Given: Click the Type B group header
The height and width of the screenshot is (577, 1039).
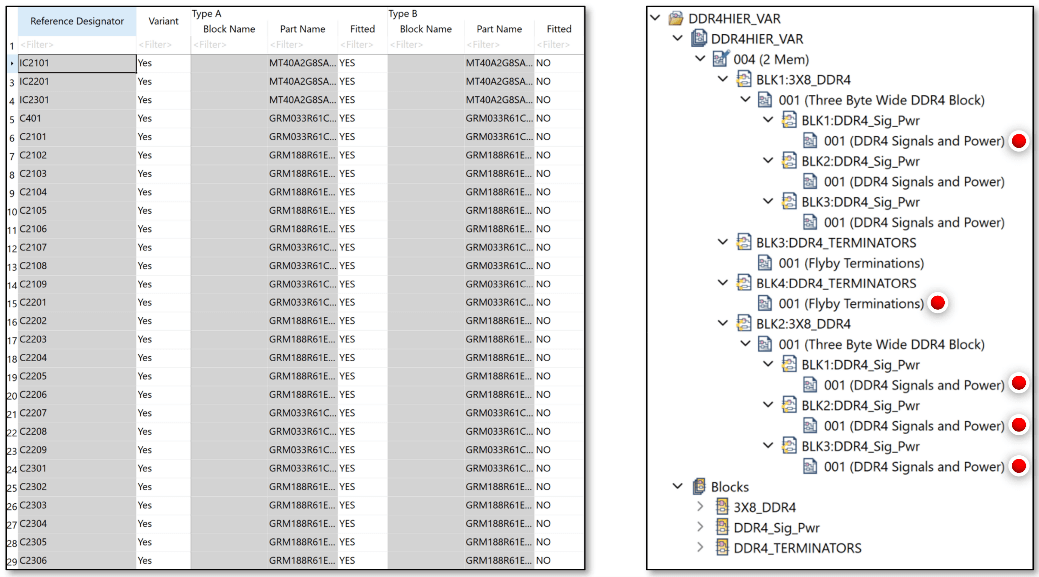Looking at the screenshot, I should click(403, 13).
